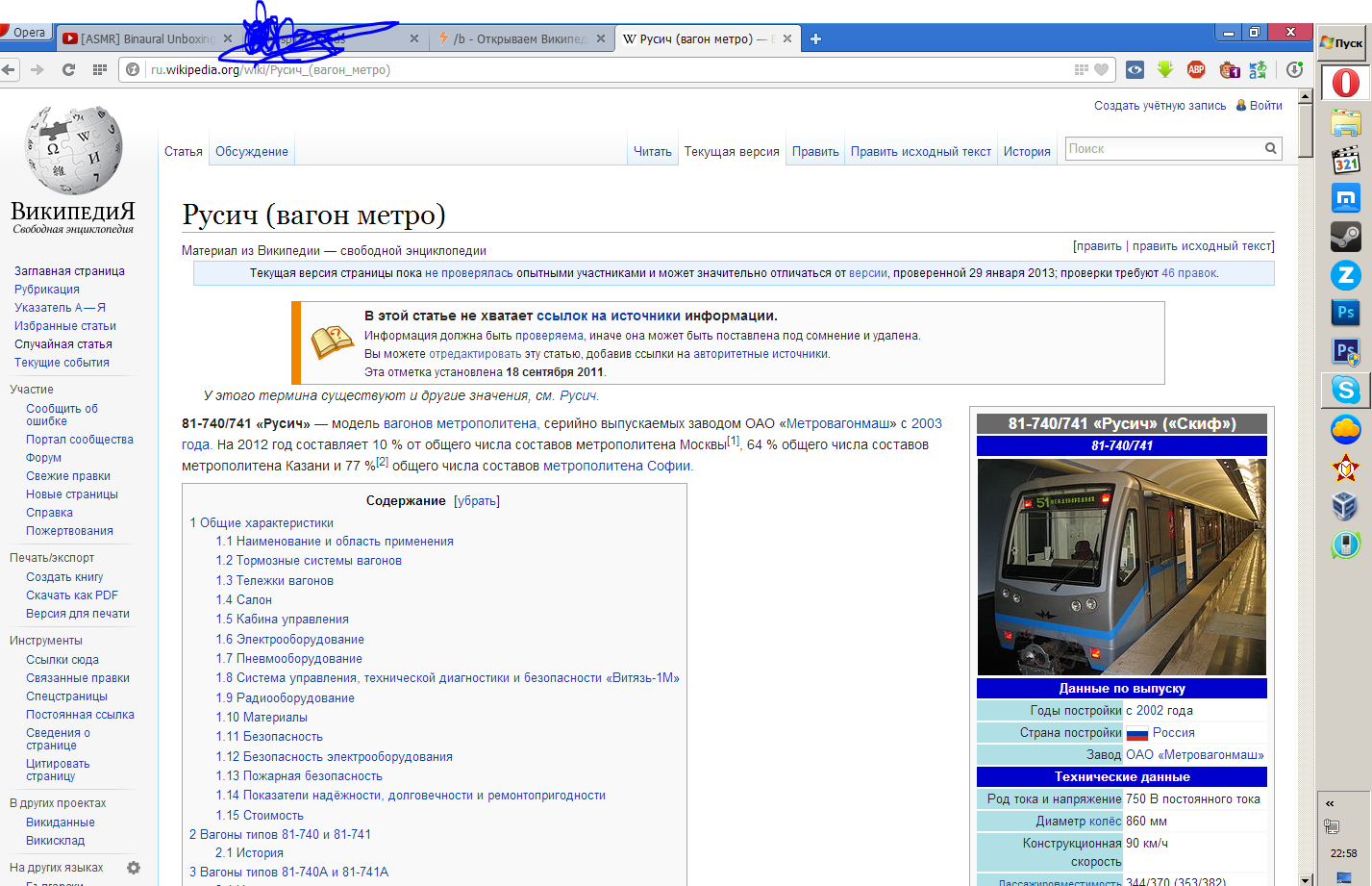Image resolution: width=1372 pixels, height=886 pixels.
Task: Launch Media Player Classic 321 icon
Action: (x=1345, y=161)
